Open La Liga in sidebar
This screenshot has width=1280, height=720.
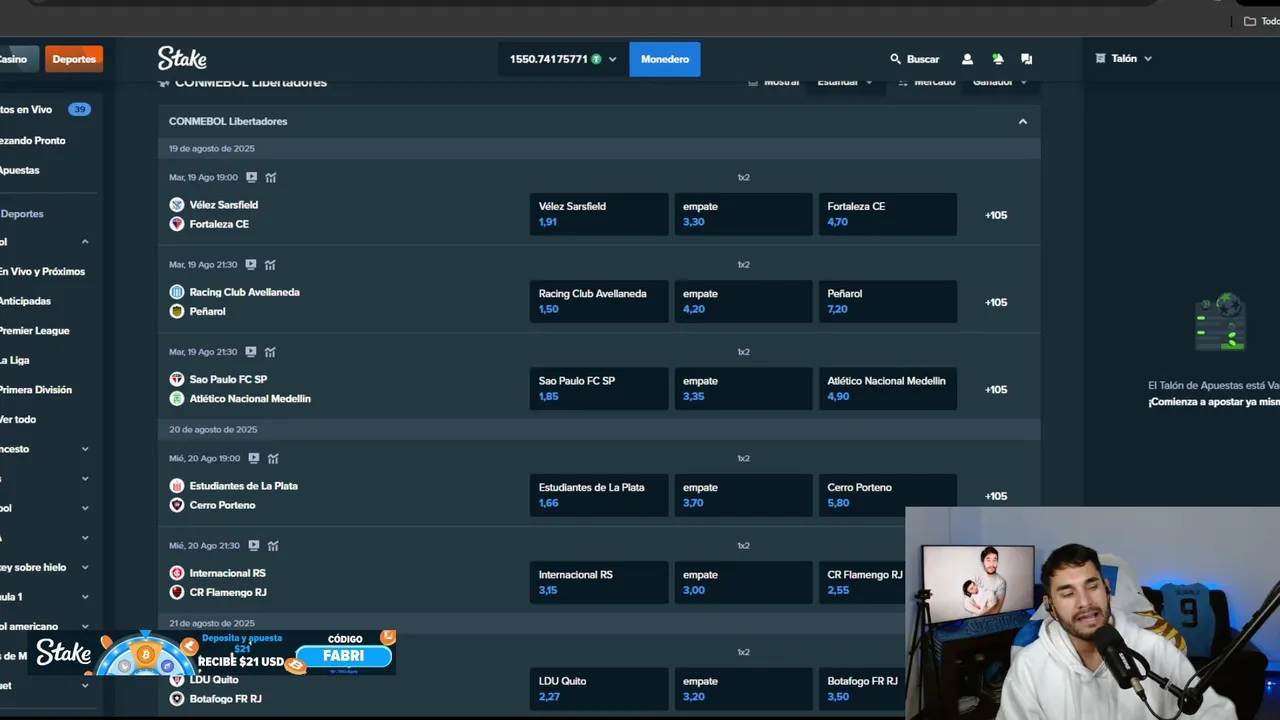(15, 360)
